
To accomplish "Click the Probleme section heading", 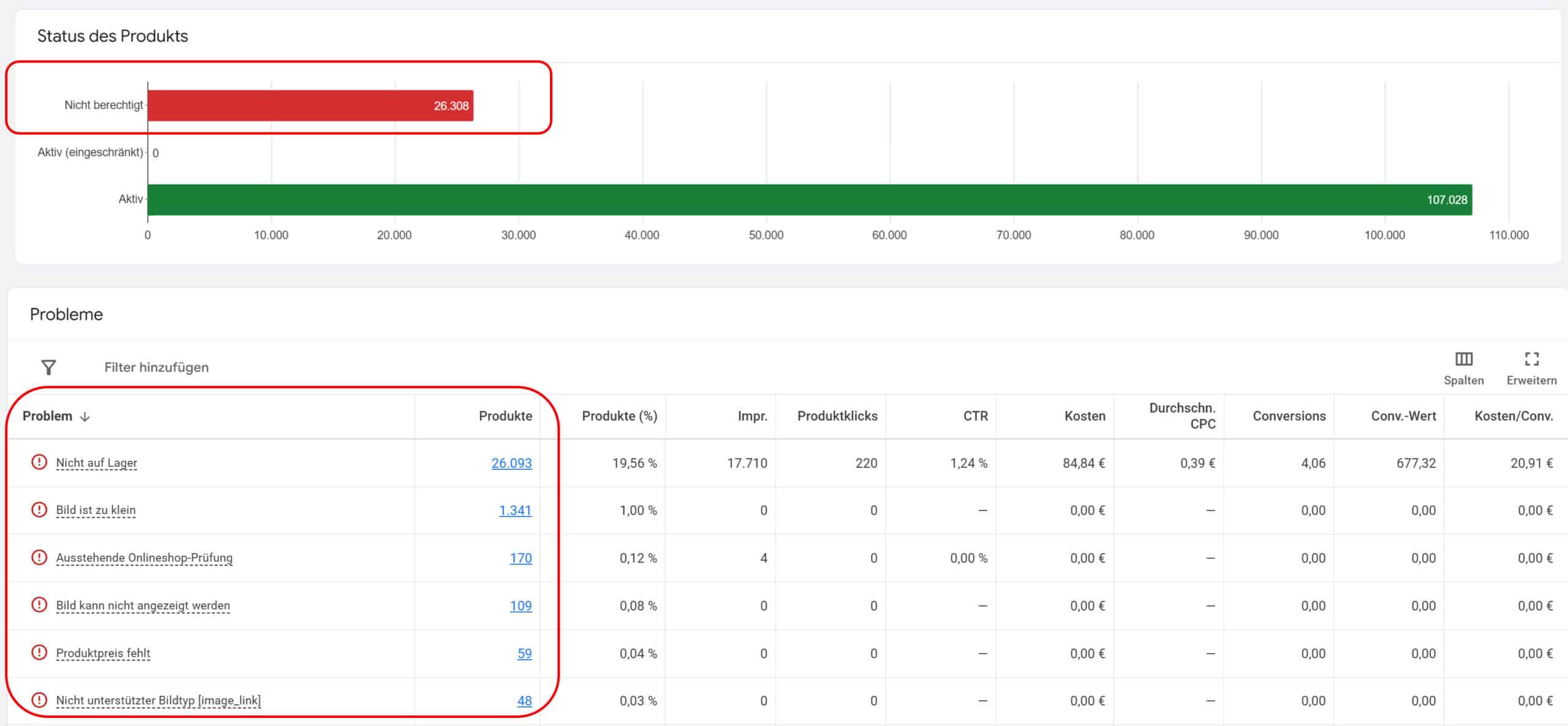I will (x=66, y=314).
